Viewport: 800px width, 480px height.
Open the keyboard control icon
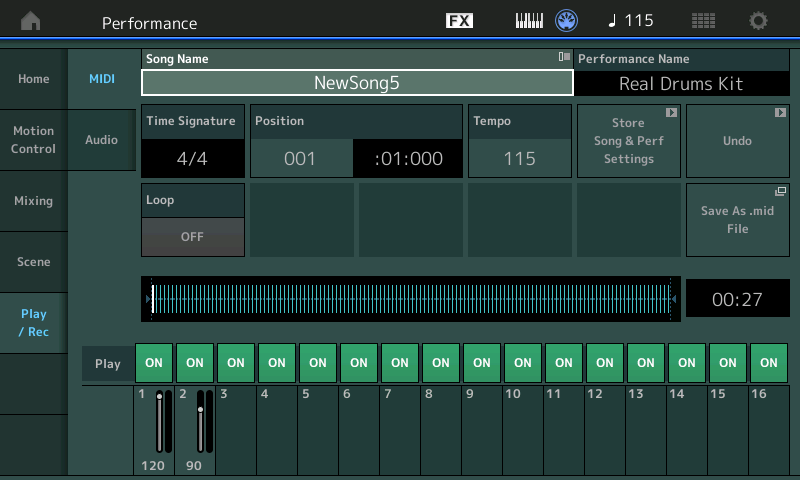(529, 21)
